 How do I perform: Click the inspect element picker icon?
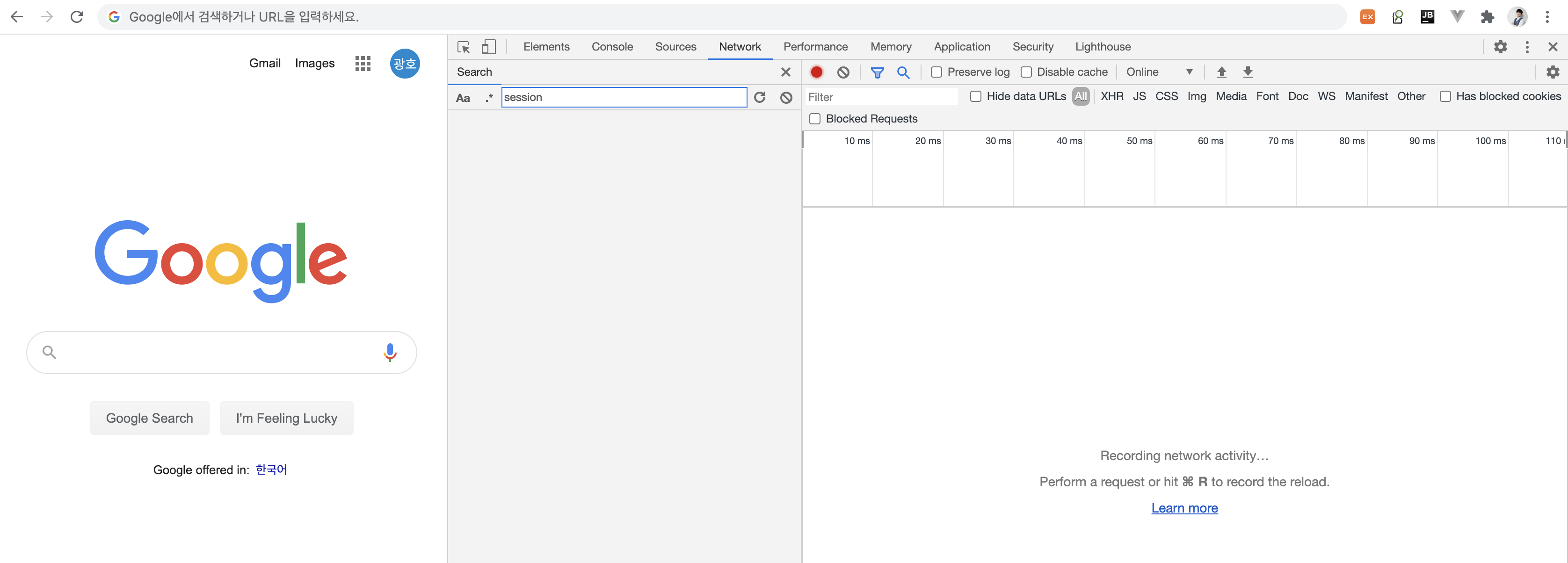pos(463,47)
